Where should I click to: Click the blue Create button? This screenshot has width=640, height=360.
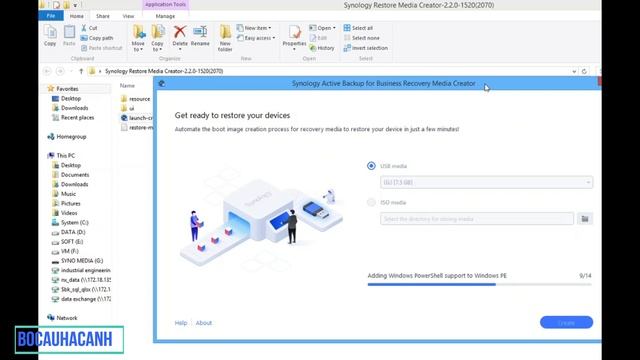click(x=566, y=322)
